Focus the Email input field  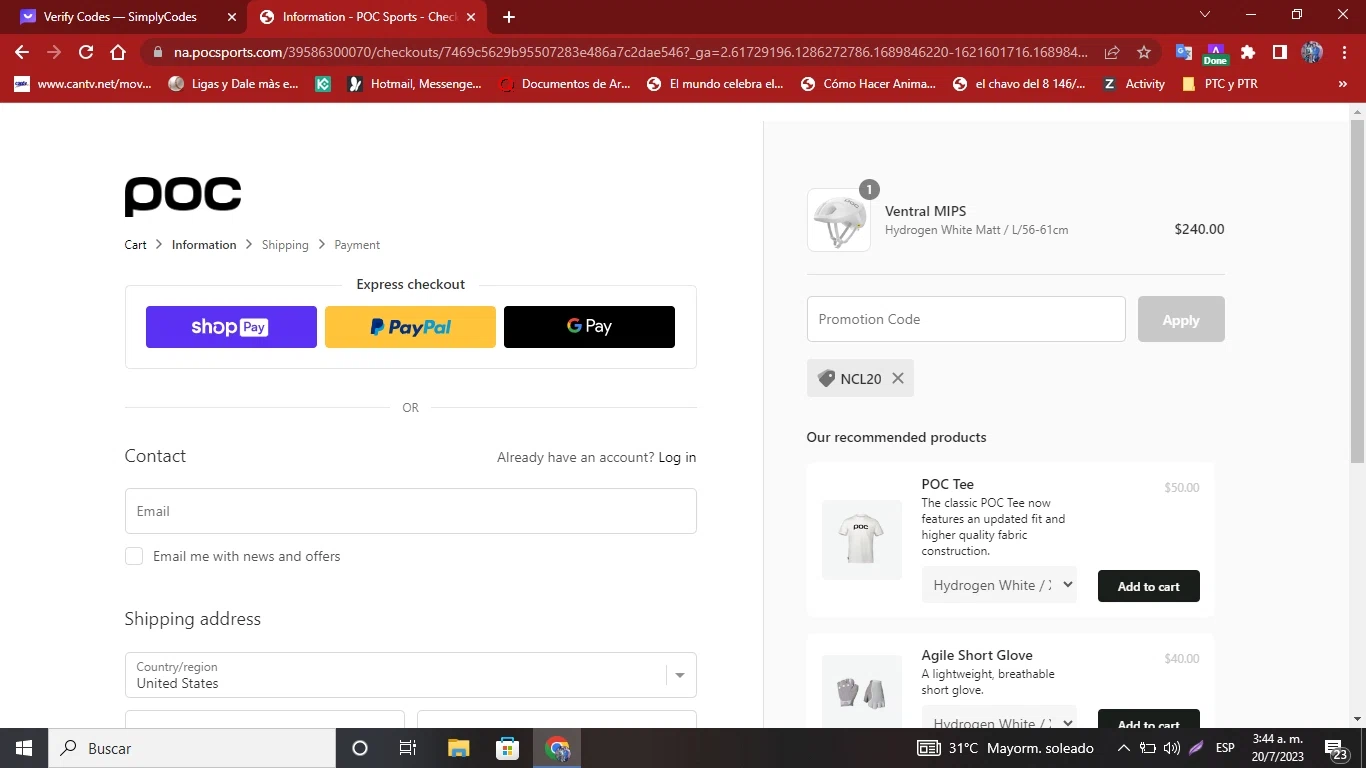tap(410, 511)
